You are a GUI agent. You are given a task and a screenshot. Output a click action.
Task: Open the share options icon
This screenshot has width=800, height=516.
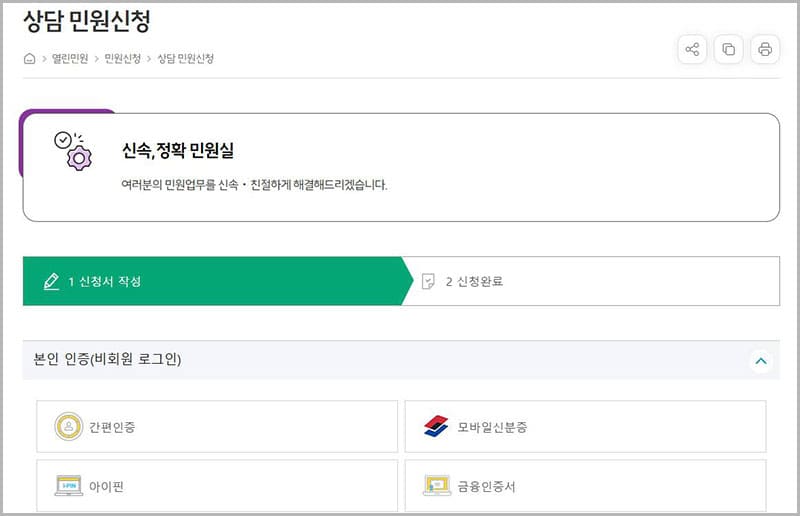coord(692,49)
